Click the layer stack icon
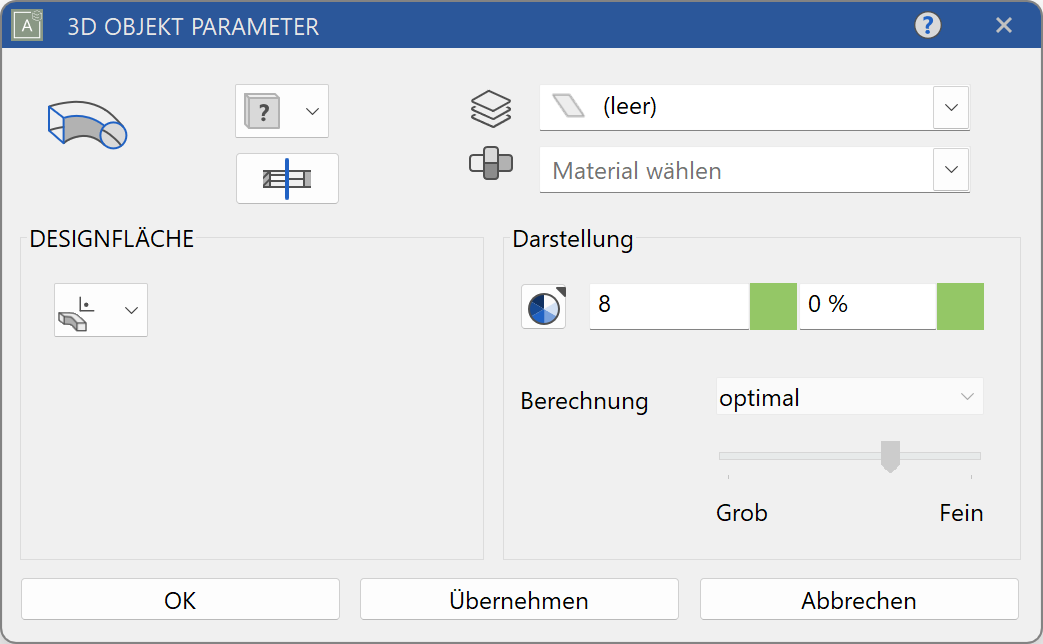The width and height of the screenshot is (1043, 644). (493, 107)
